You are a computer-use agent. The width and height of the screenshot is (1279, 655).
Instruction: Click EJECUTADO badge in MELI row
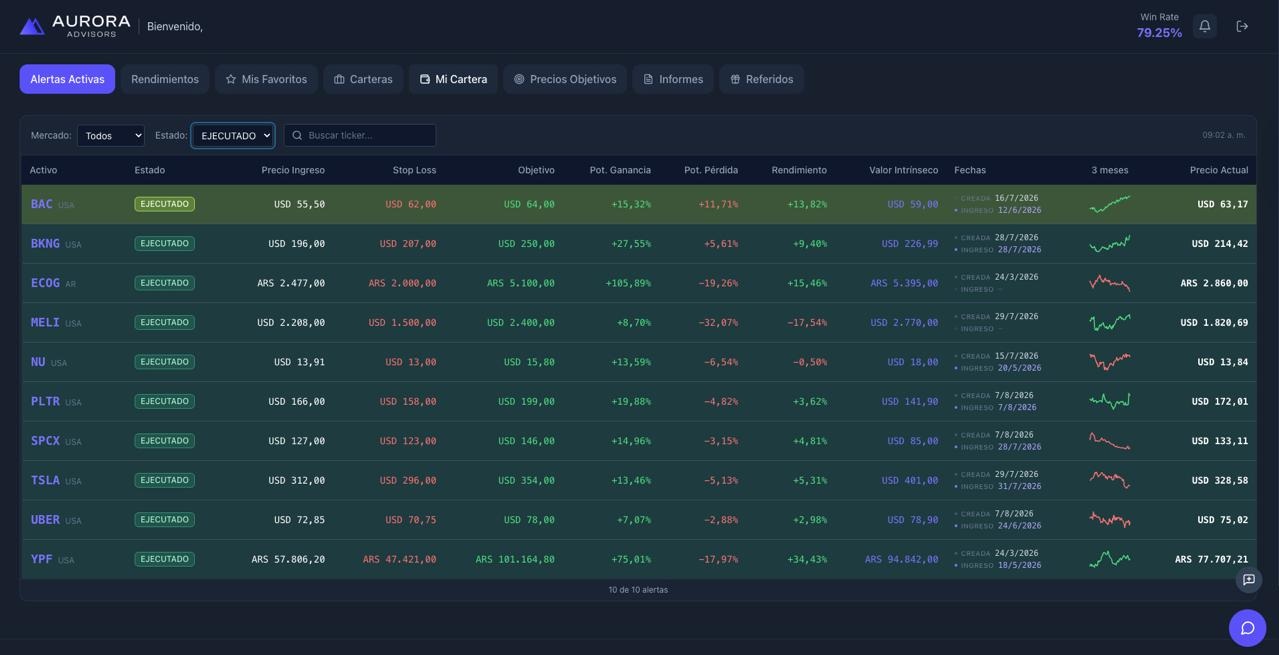(x=165, y=322)
